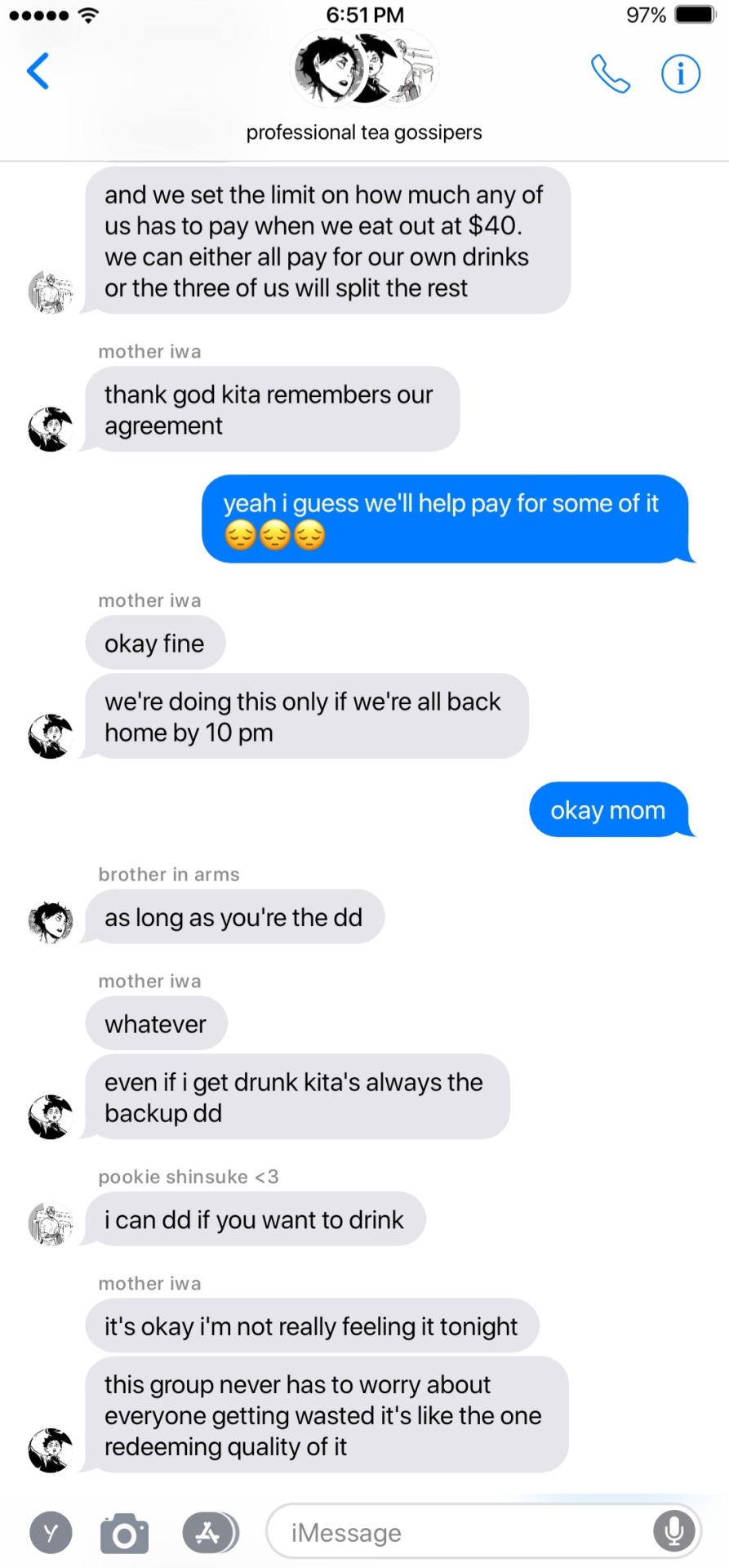Select the "as long as you're the dd" message

233,917
